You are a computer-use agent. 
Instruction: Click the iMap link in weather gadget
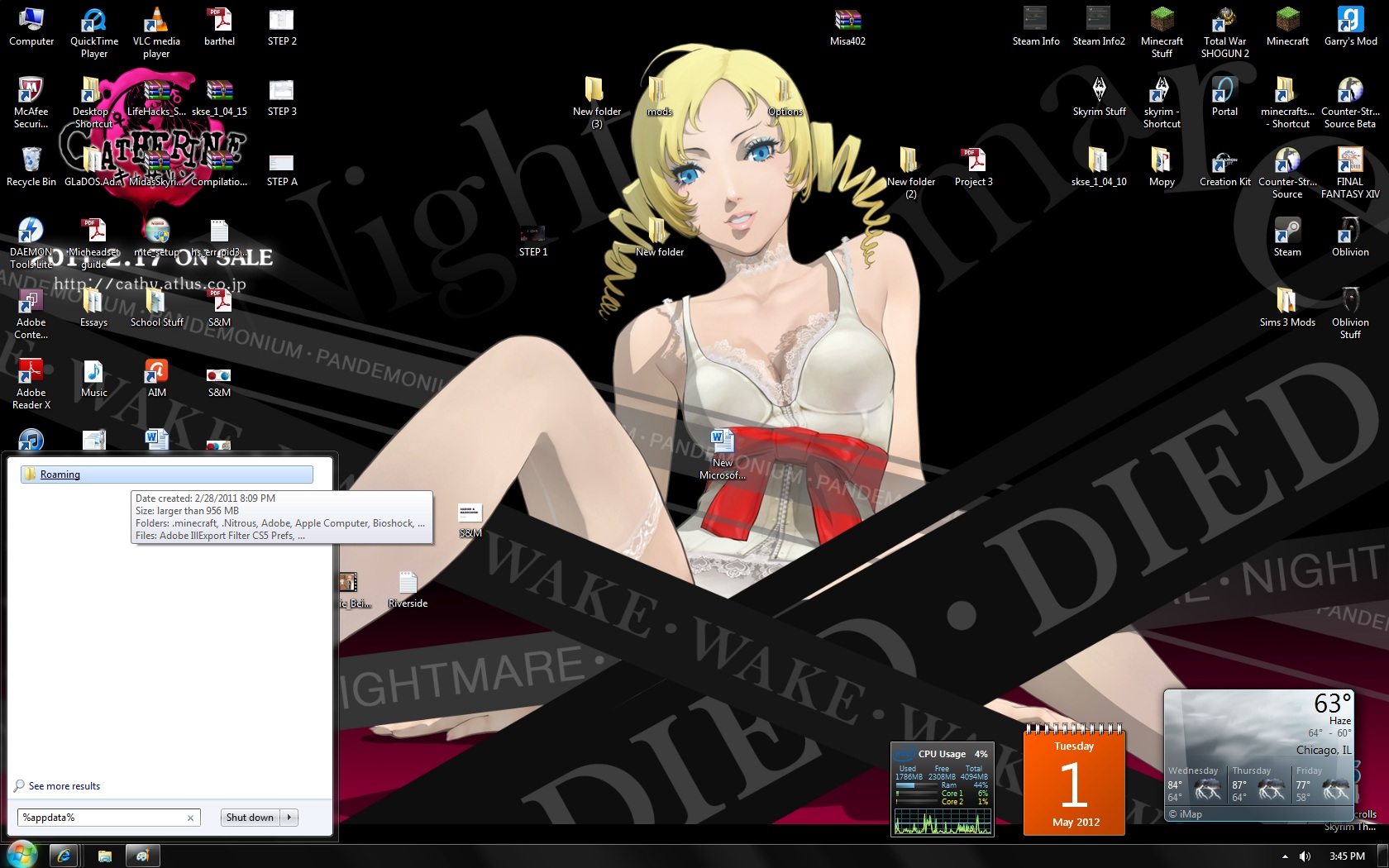pos(1185,814)
